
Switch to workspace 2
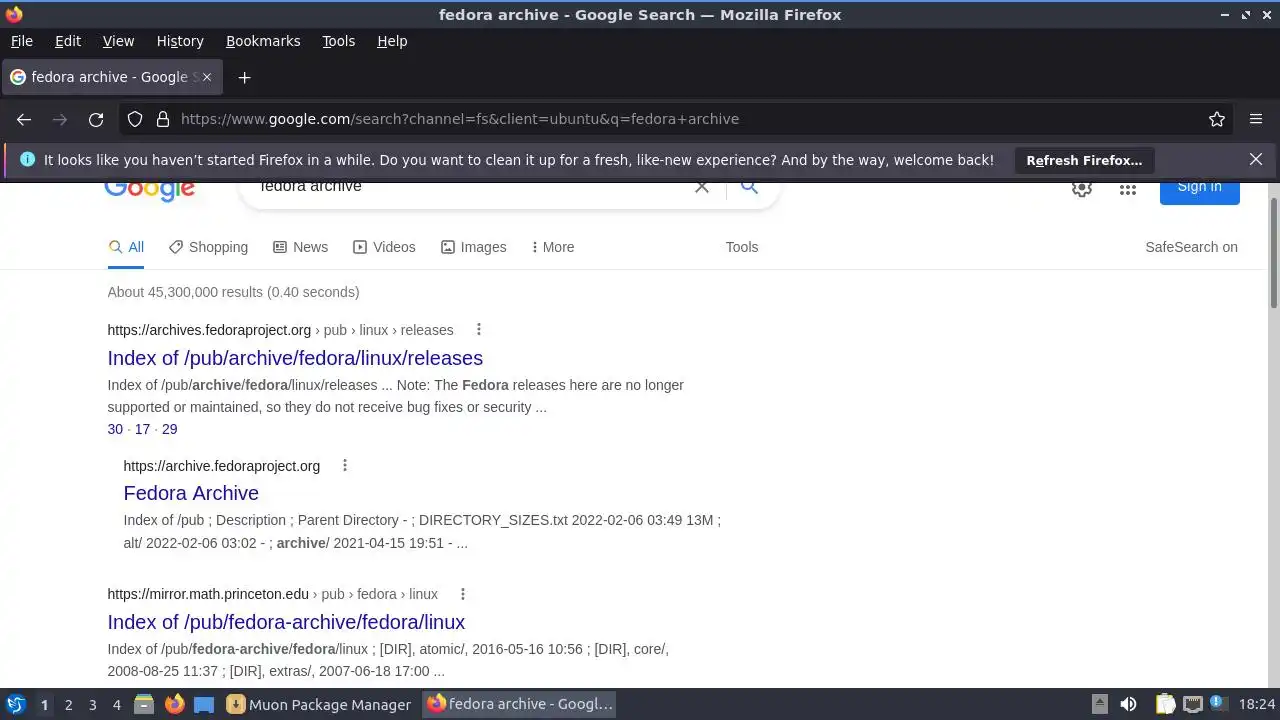pyautogui.click(x=68, y=704)
